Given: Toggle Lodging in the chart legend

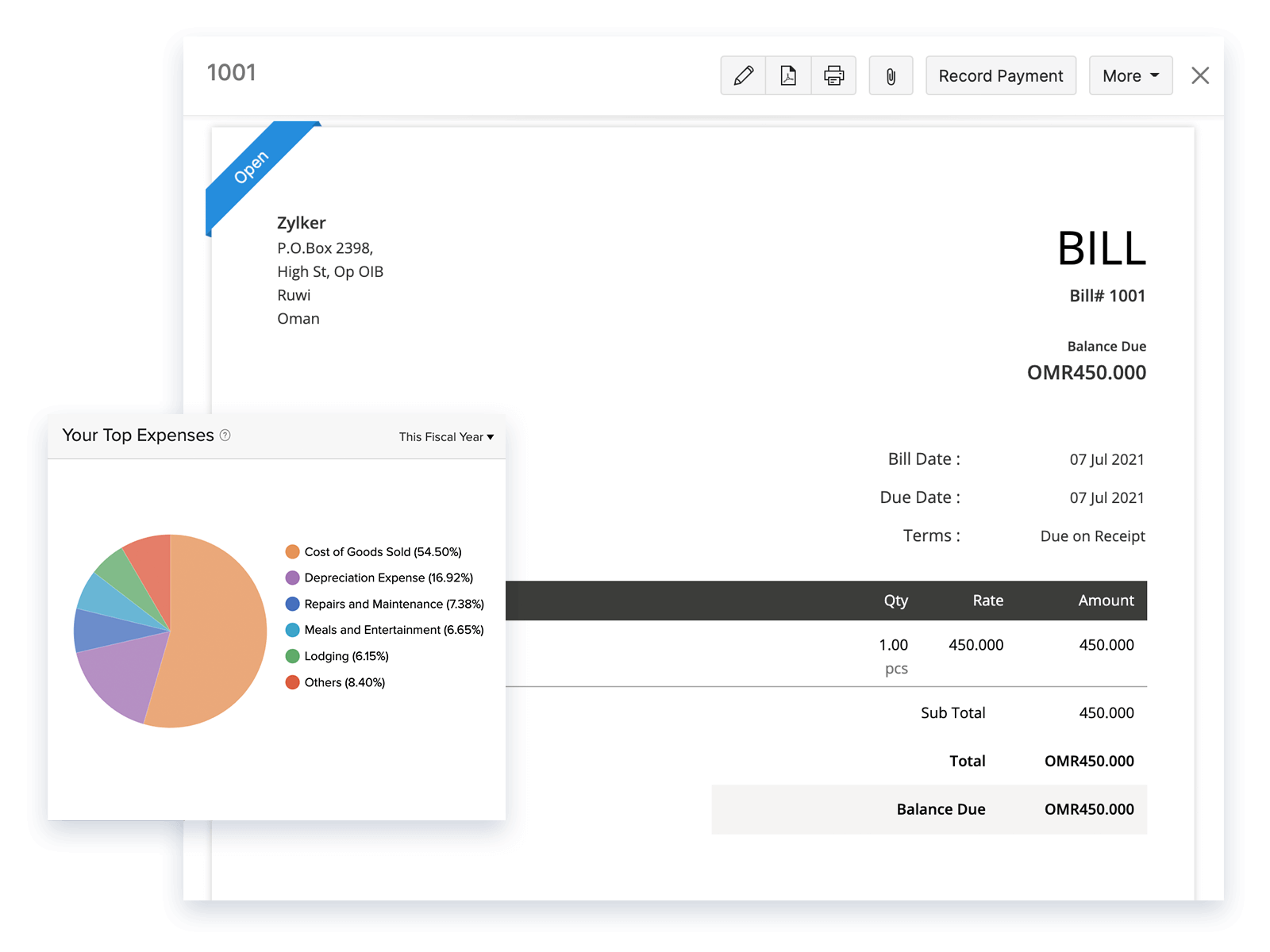Looking at the screenshot, I should (292, 656).
